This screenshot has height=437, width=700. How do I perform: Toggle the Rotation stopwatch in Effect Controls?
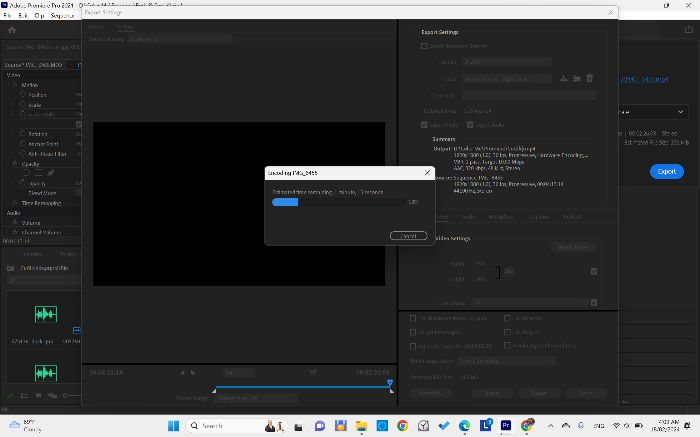[x=23, y=133]
